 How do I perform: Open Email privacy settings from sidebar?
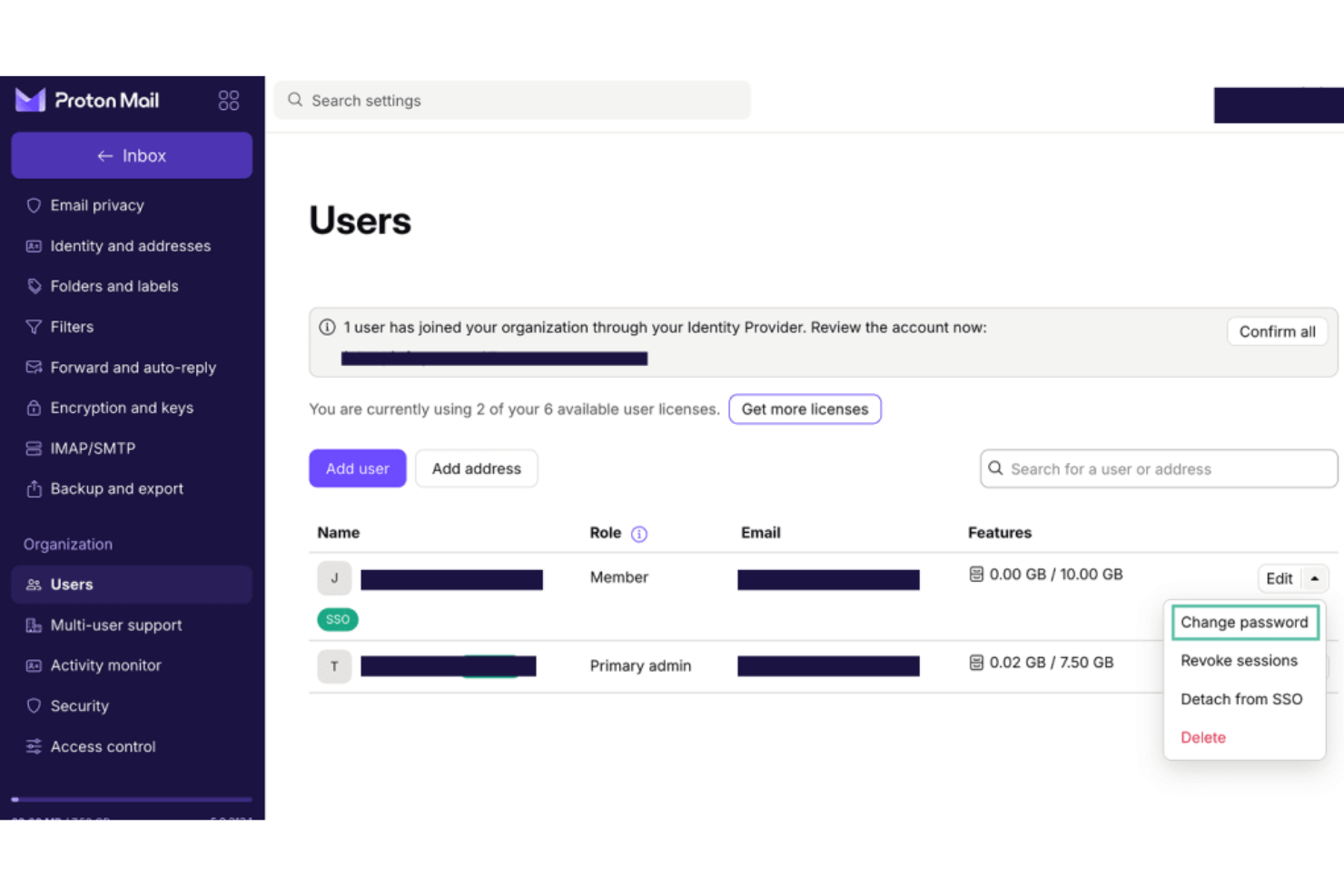tap(97, 205)
